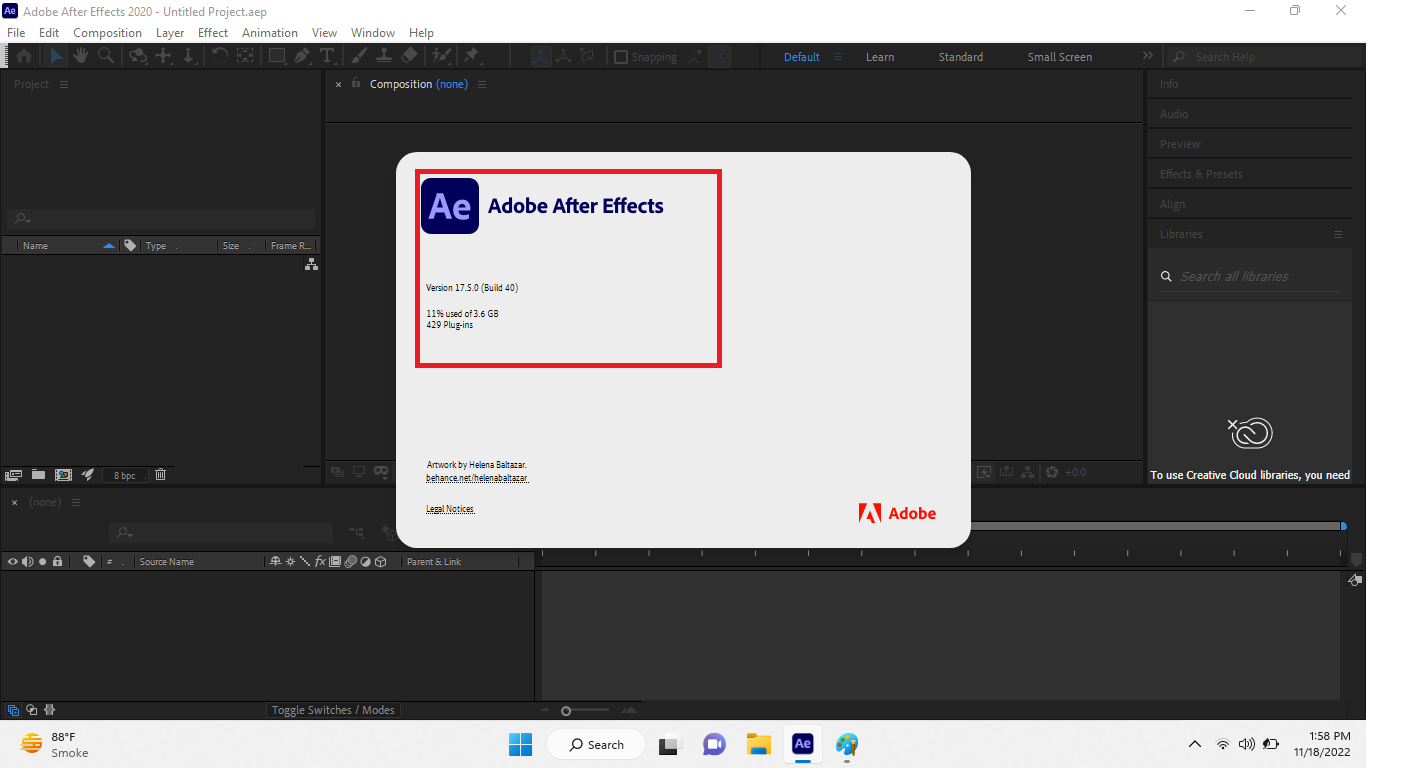Image resolution: width=1402 pixels, height=782 pixels.
Task: Create a new composition from Project panel
Action: pos(63,475)
